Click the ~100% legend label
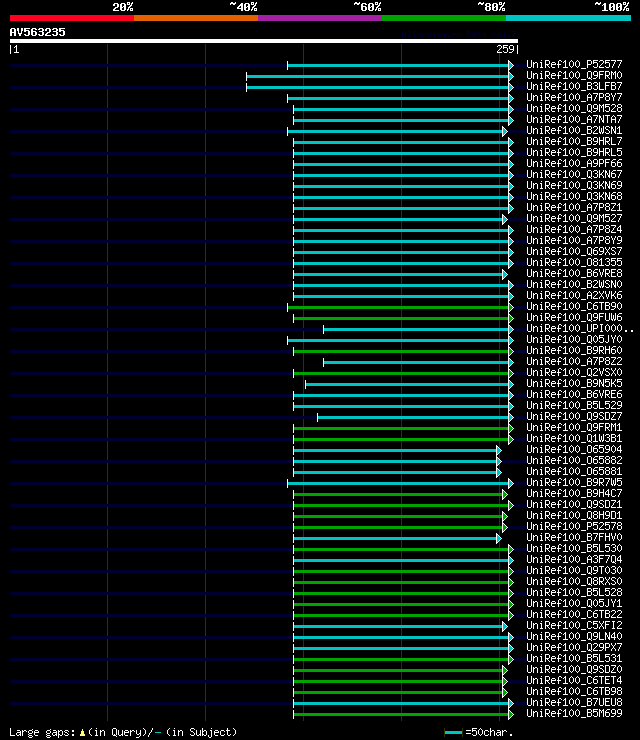Image resolution: width=640 pixels, height=740 pixels. pyautogui.click(x=612, y=7)
